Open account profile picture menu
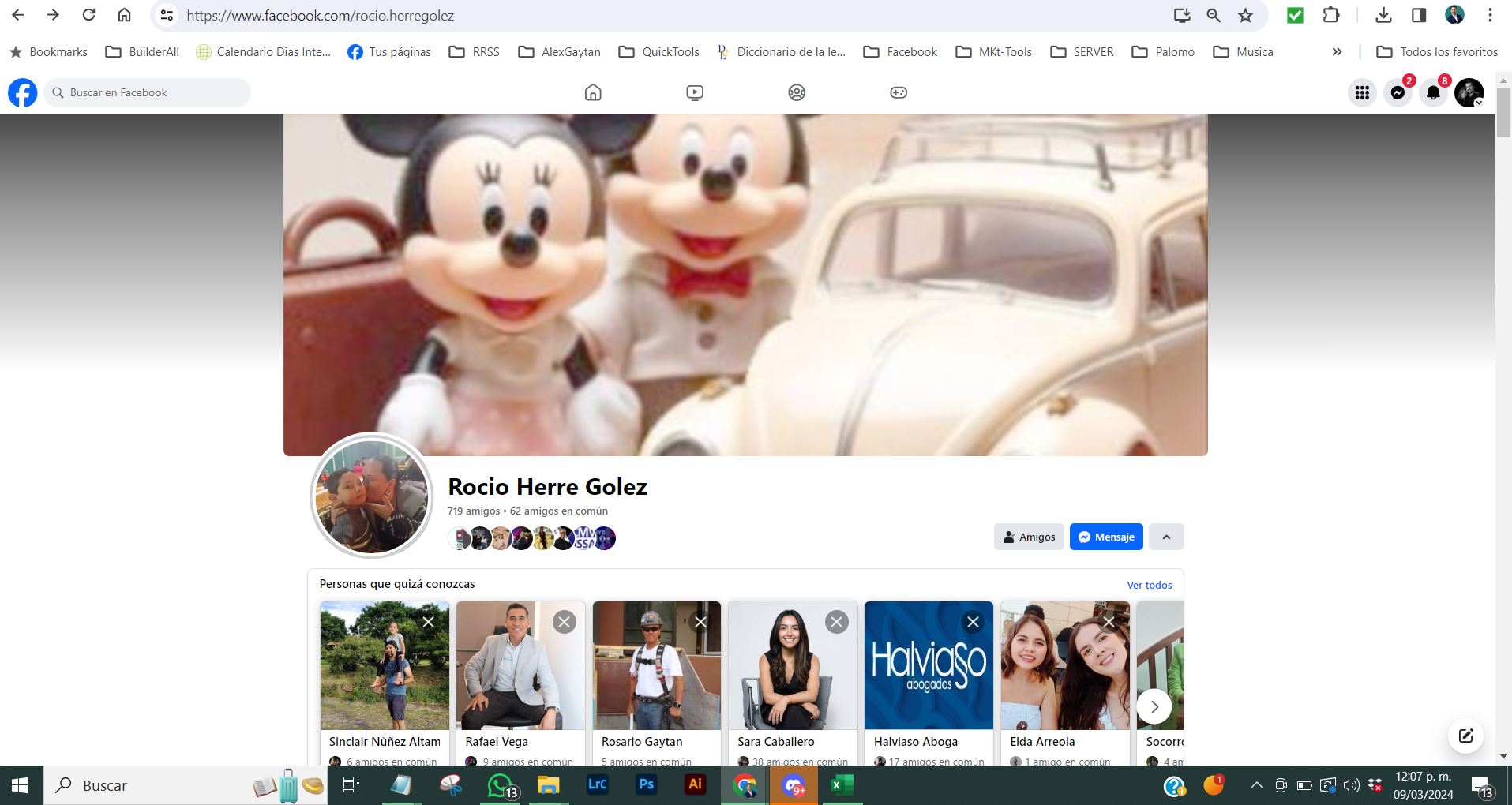This screenshot has width=1512, height=805. 1469,92
